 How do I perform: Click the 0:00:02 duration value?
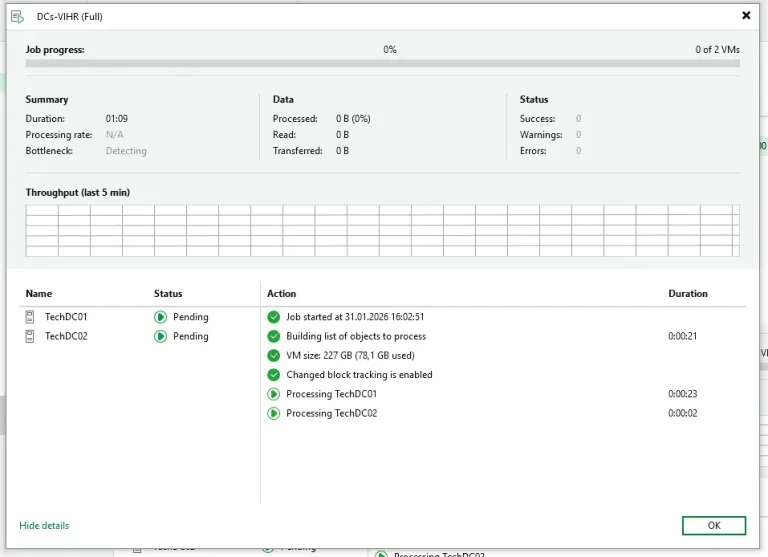point(682,413)
